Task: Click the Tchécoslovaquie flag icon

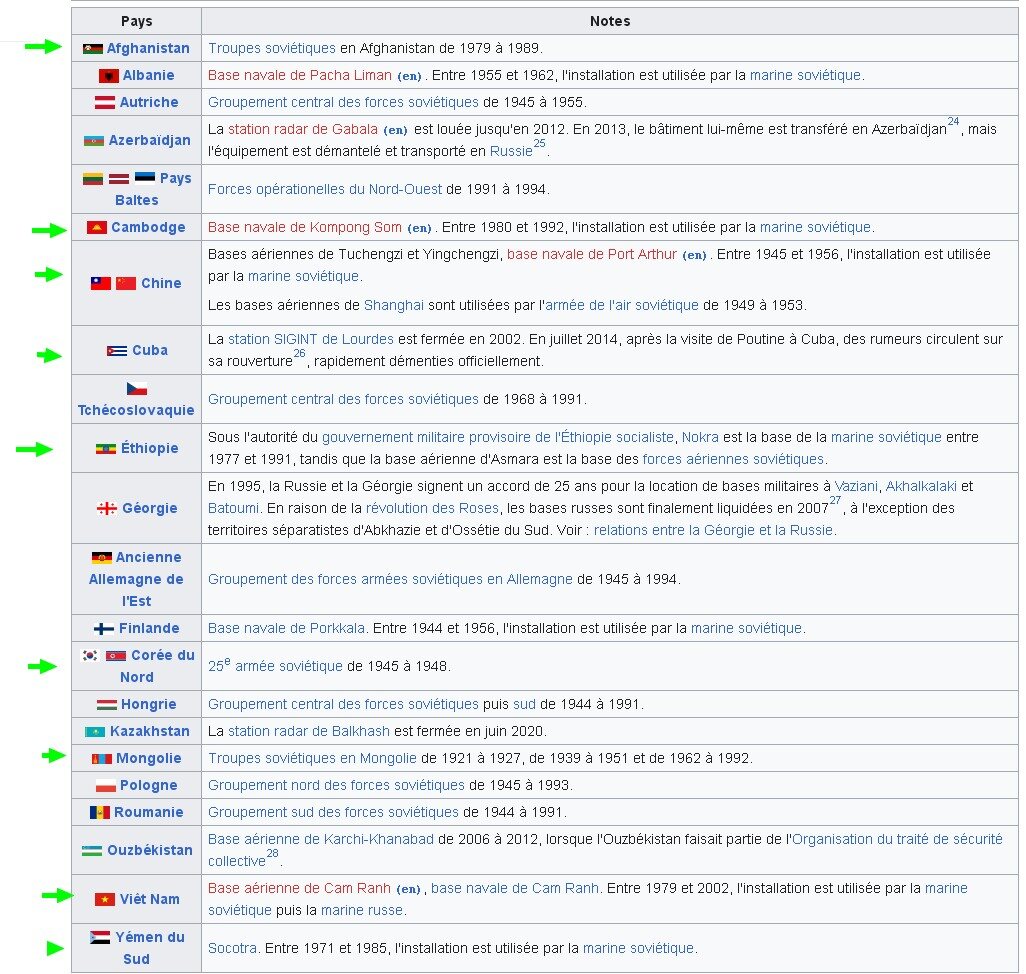Action: (137, 389)
